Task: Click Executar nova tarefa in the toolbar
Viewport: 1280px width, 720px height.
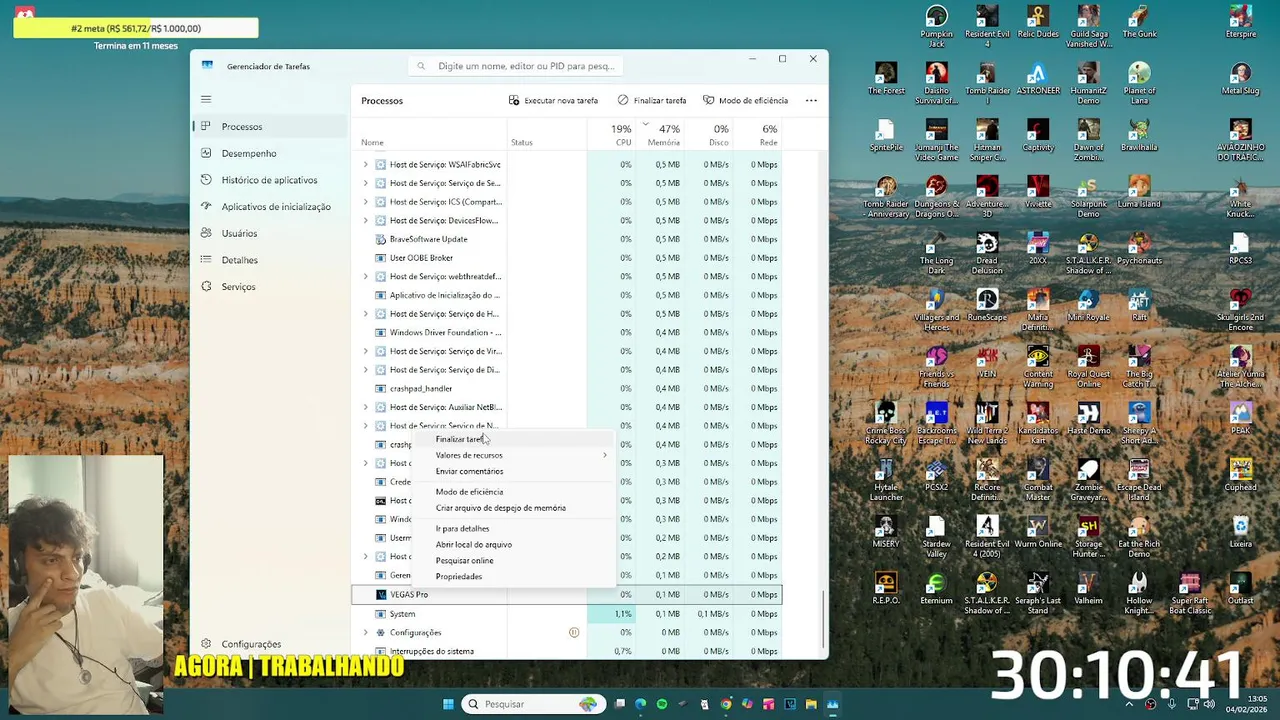Action: [553, 100]
